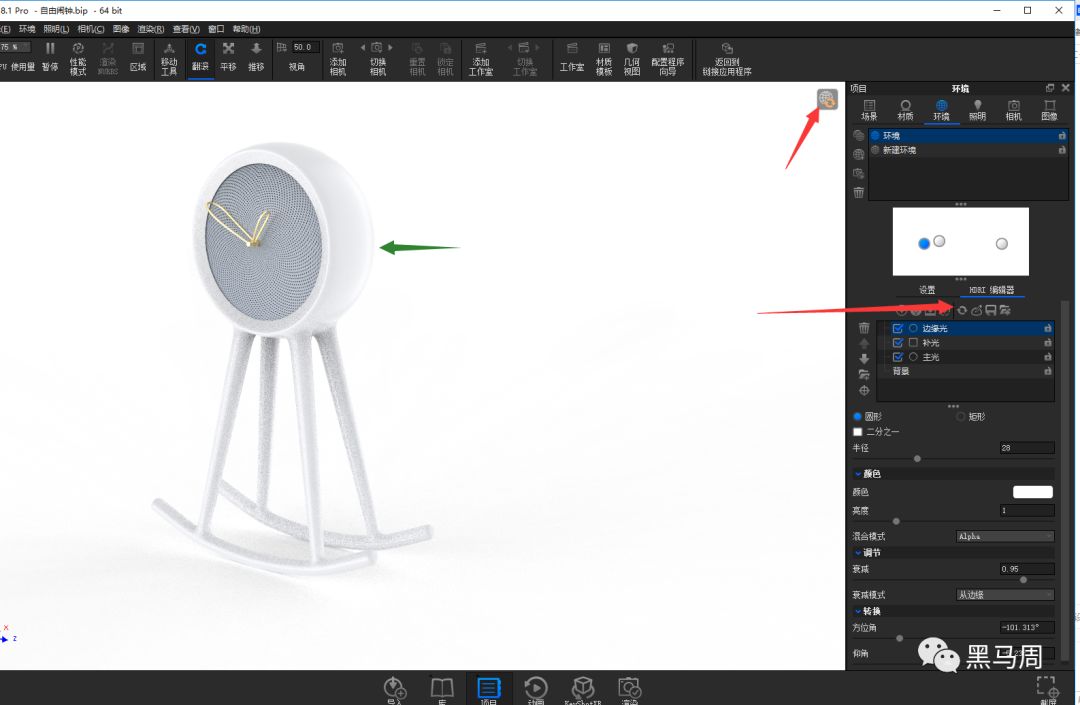Open the 渲染(R) menu

151,29
